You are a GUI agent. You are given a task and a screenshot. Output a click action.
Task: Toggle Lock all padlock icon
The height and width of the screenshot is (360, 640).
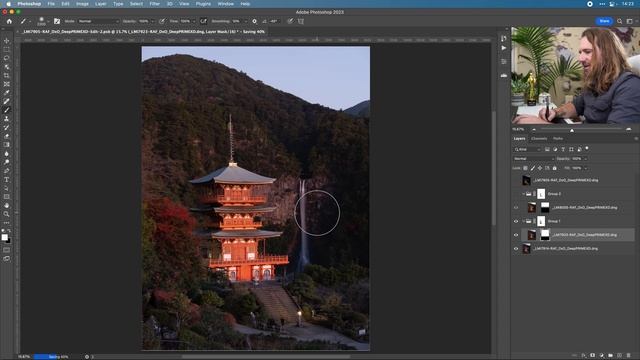(x=554, y=168)
